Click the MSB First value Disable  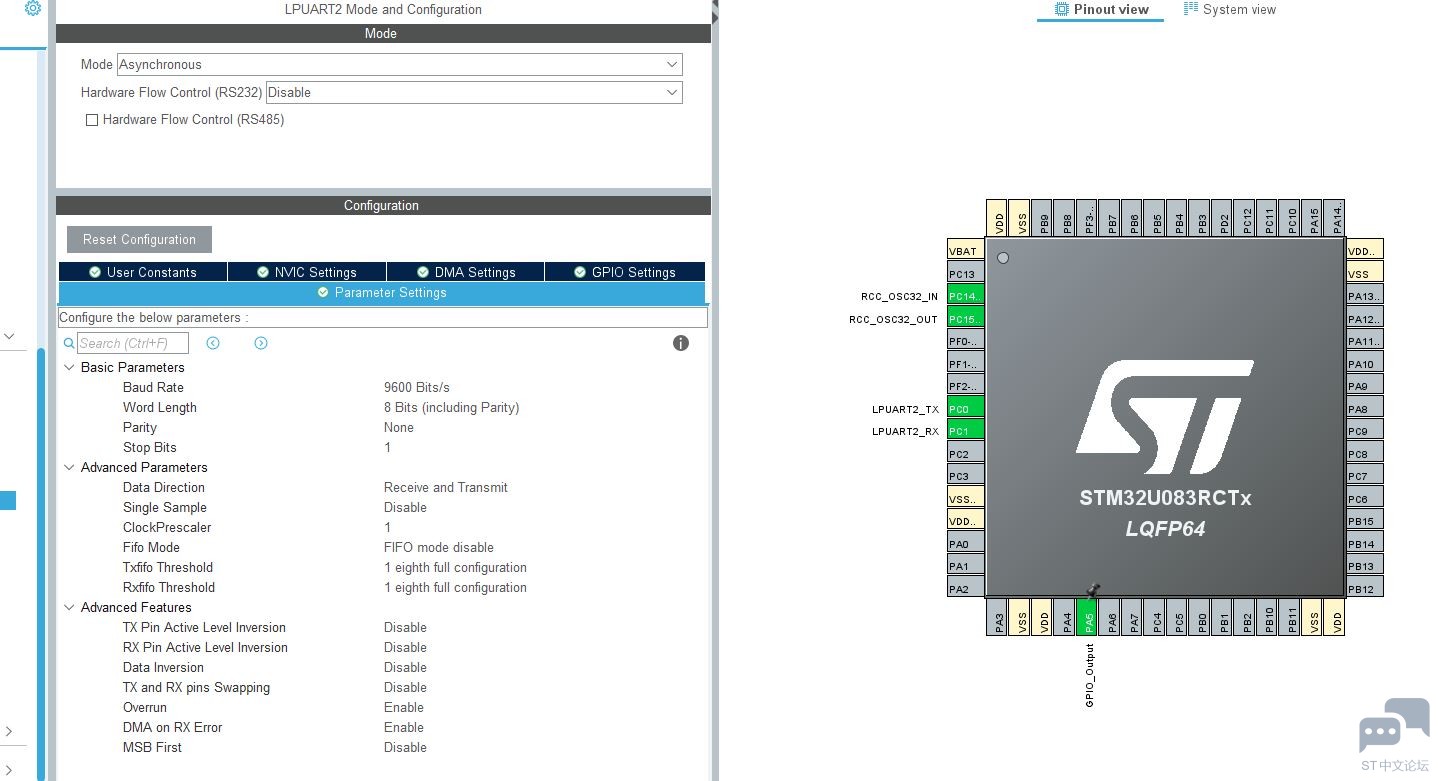[405, 747]
